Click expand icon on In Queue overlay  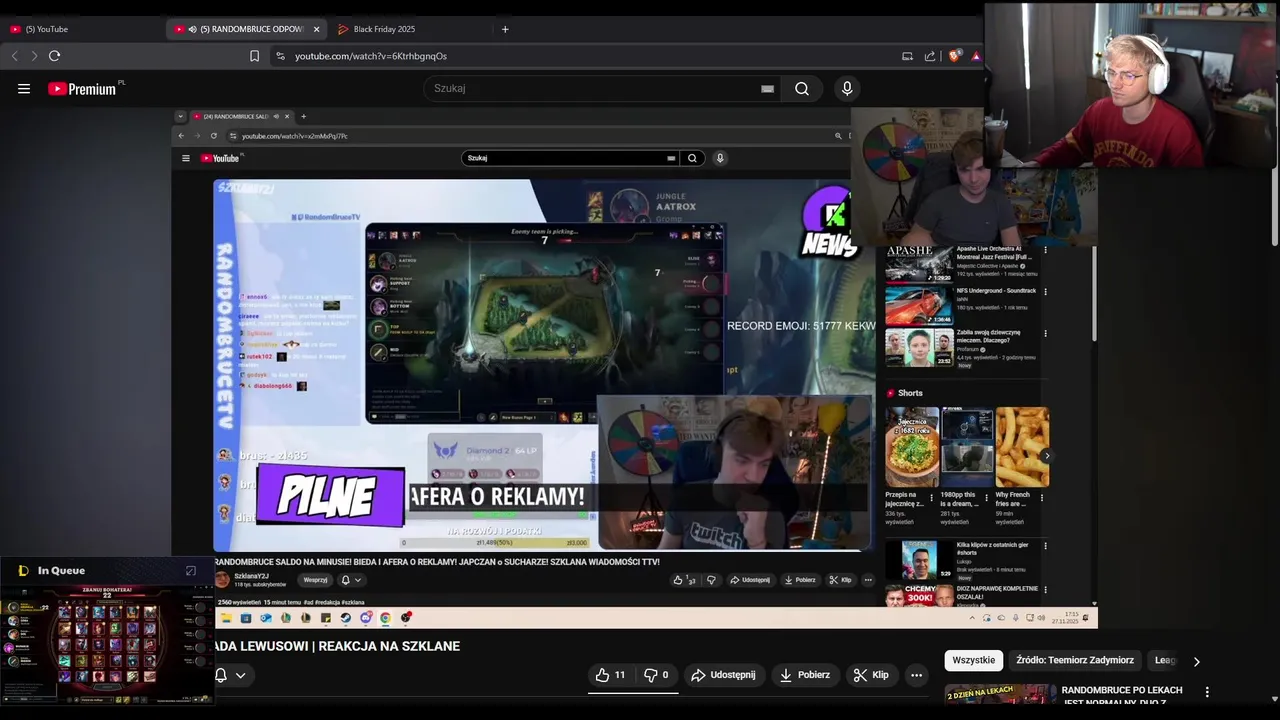191,571
